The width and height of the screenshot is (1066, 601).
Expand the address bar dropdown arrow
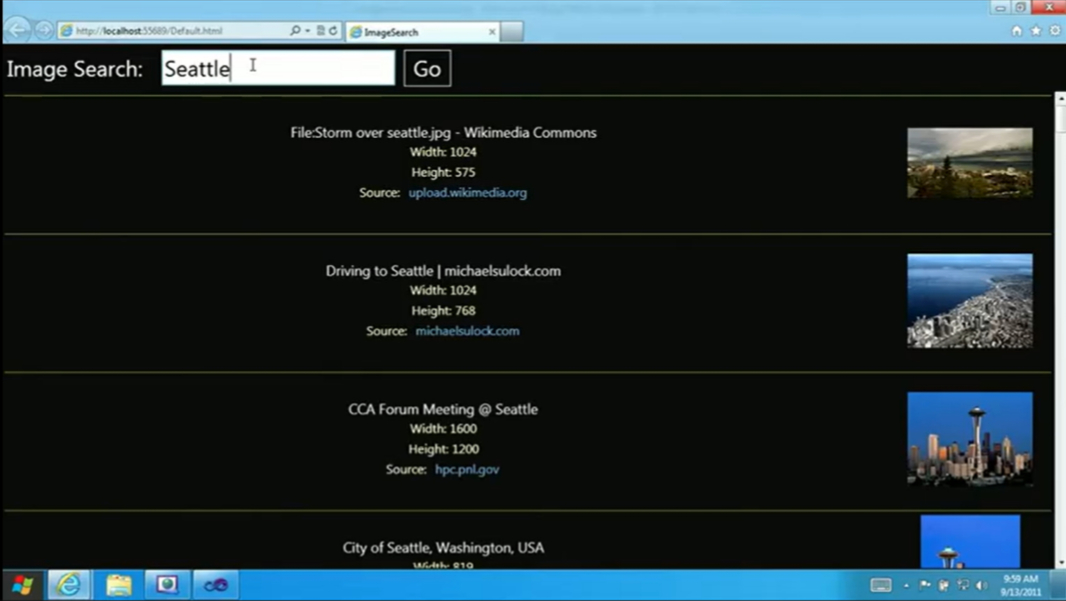tap(308, 31)
